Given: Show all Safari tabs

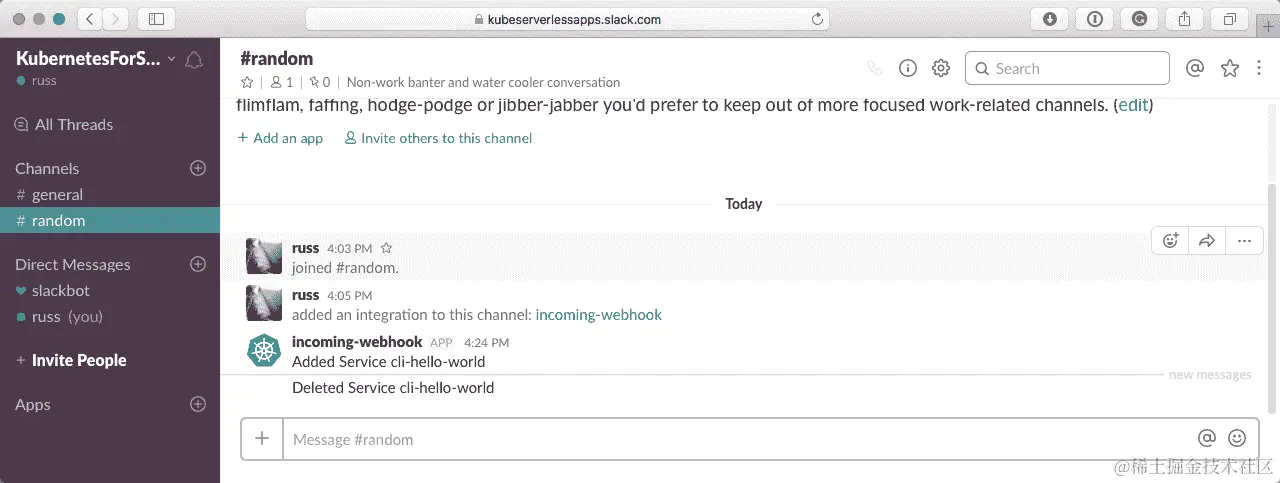Looking at the screenshot, I should [x=1230, y=18].
